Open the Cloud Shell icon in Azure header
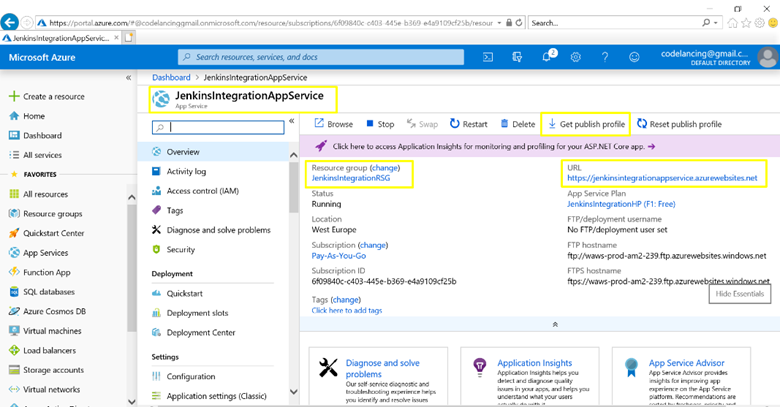 (x=488, y=57)
